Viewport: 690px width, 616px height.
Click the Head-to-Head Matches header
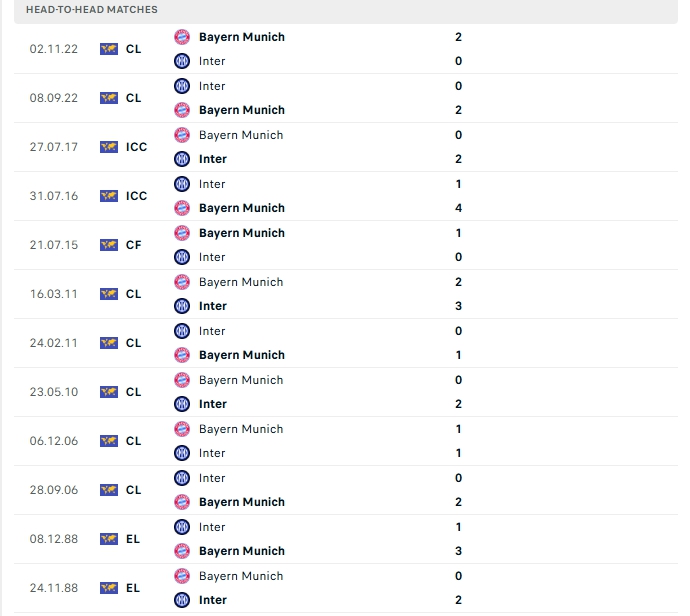pyautogui.click(x=92, y=10)
